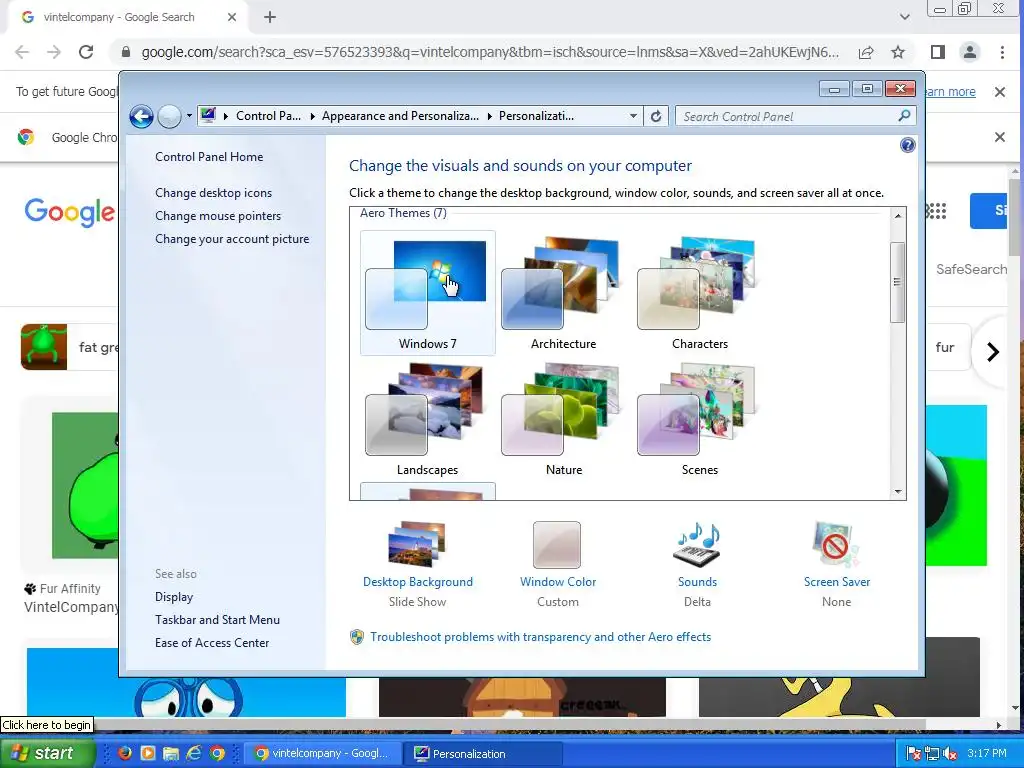1024x768 pixels.
Task: Click the Control Panel back arrow button
Action: (141, 117)
